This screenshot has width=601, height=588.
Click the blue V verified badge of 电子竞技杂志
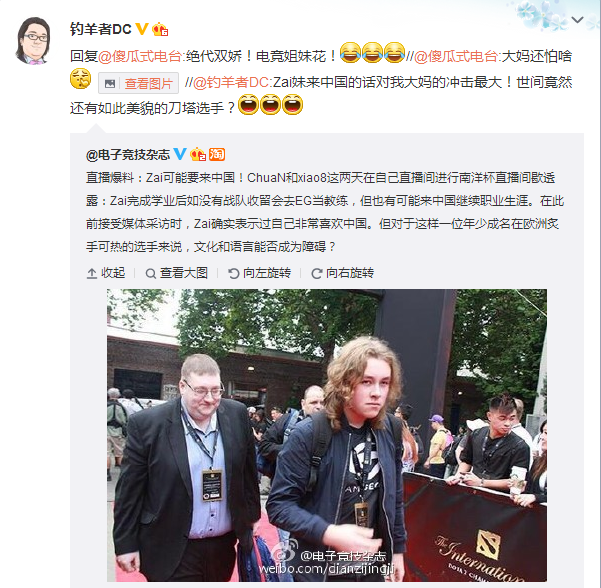point(180,154)
